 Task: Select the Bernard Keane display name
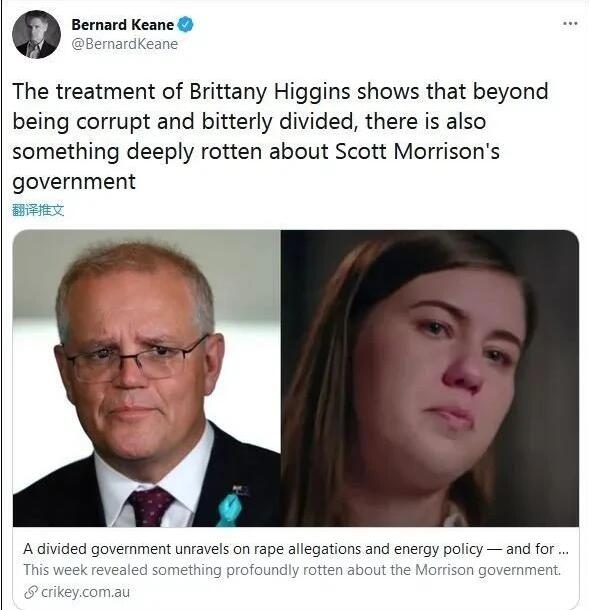coord(123,25)
